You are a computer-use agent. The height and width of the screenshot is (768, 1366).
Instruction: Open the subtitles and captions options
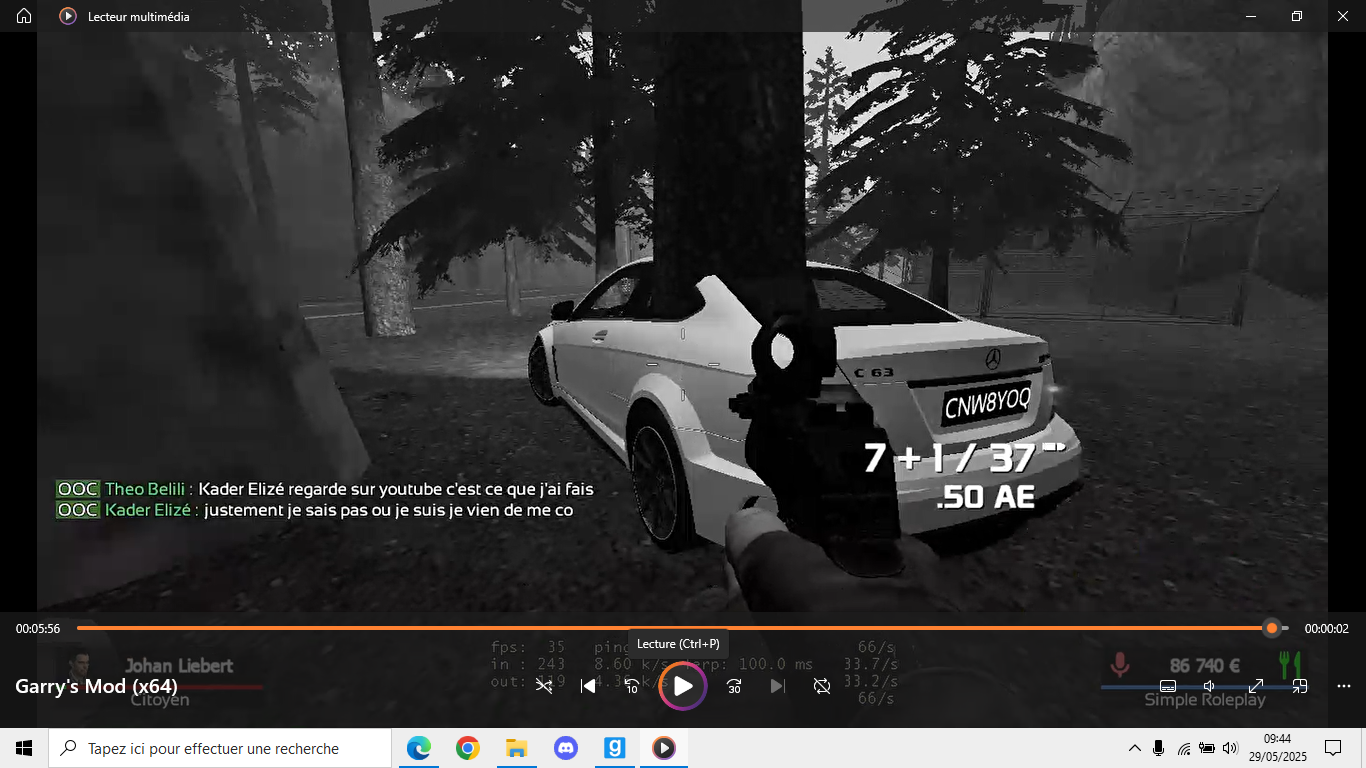pyautogui.click(x=1168, y=686)
